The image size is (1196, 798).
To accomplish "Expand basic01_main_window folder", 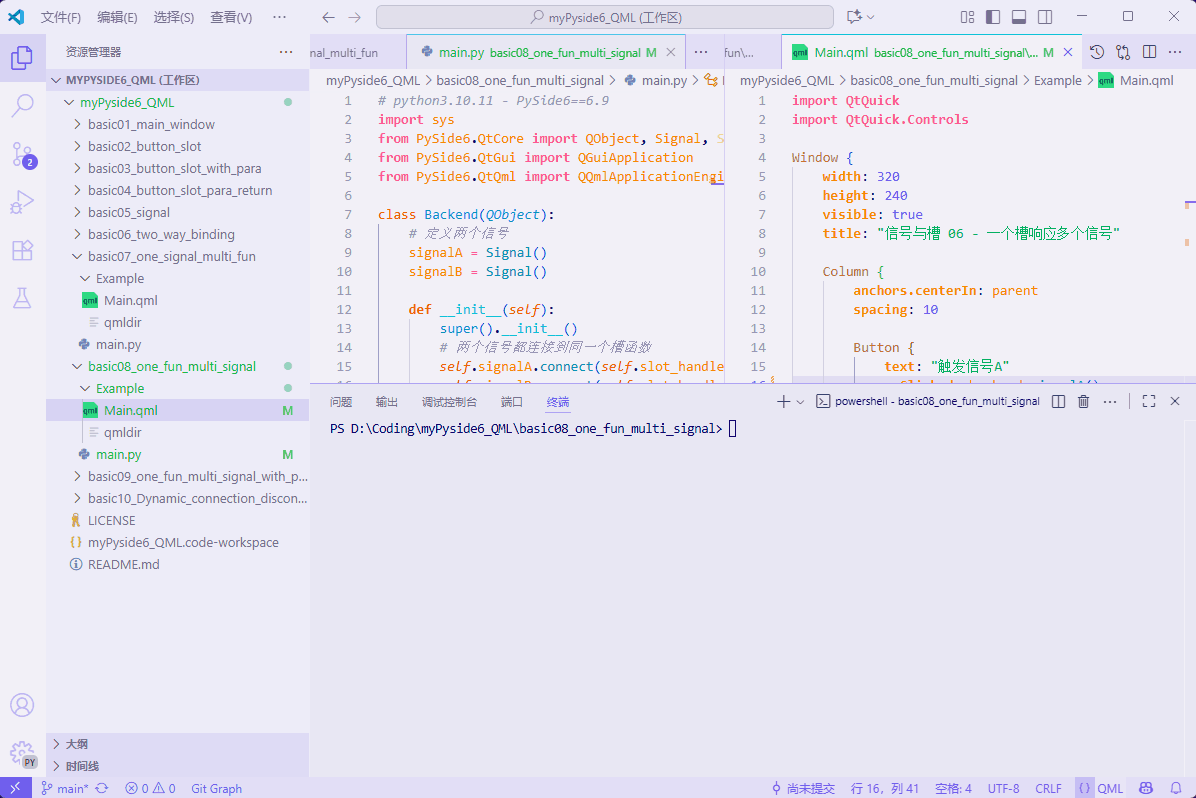I will [x=177, y=124].
